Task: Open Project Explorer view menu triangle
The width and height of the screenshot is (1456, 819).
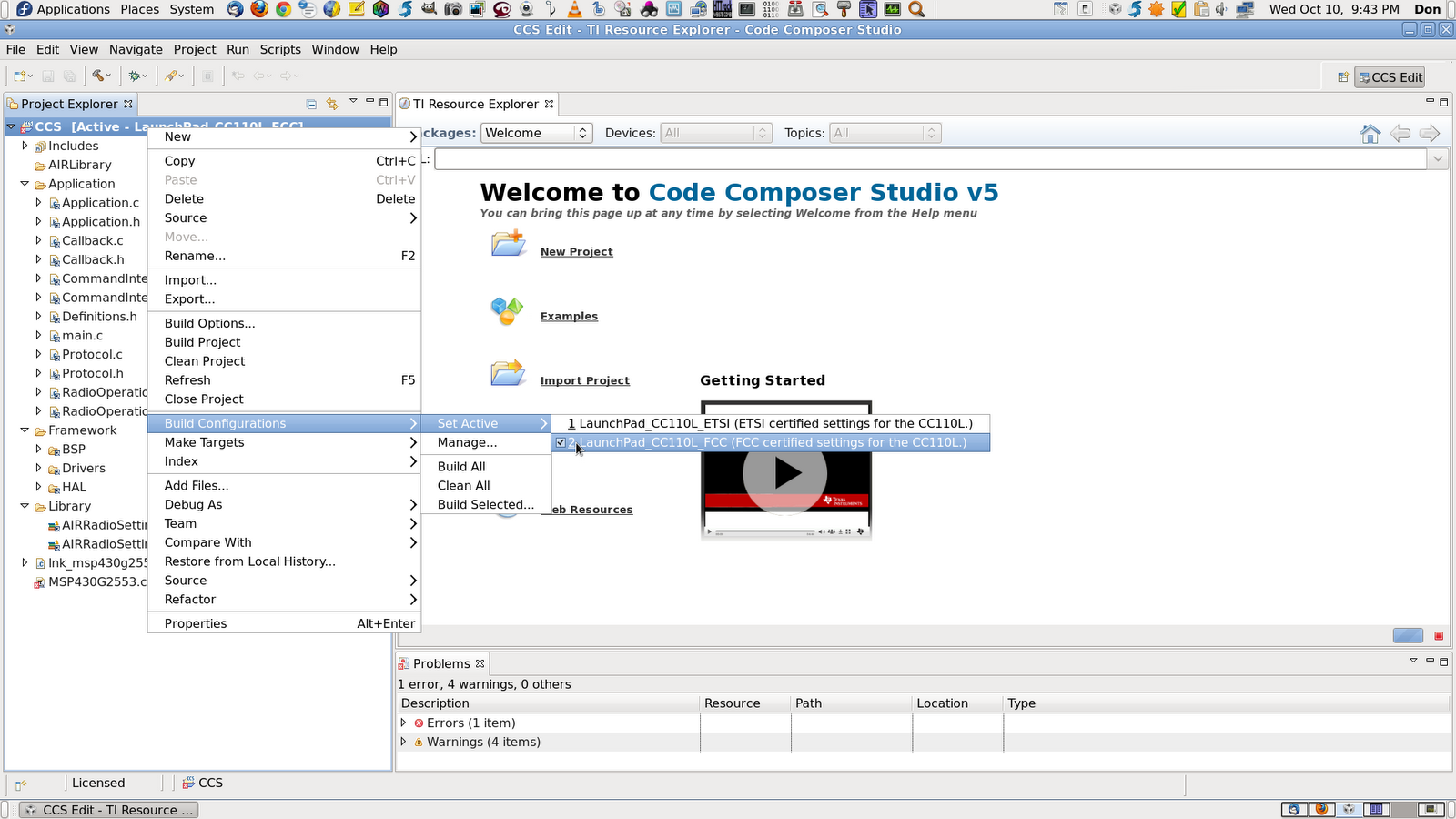Action: pyautogui.click(x=353, y=101)
